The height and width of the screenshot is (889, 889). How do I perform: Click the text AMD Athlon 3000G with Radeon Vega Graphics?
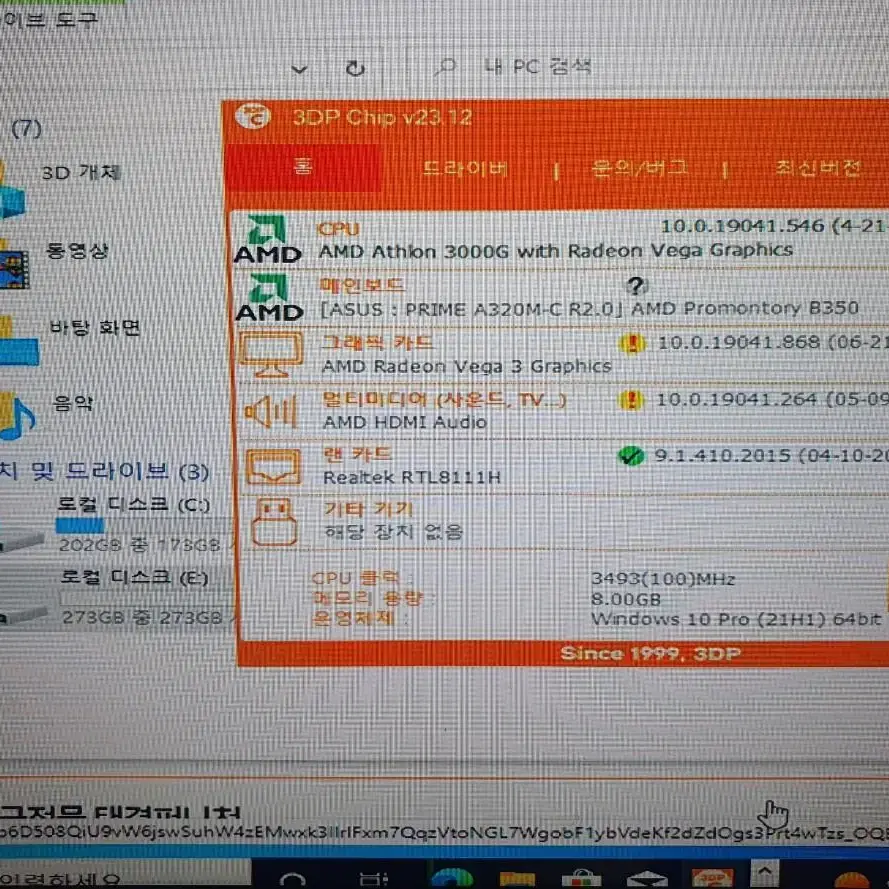[556, 251]
